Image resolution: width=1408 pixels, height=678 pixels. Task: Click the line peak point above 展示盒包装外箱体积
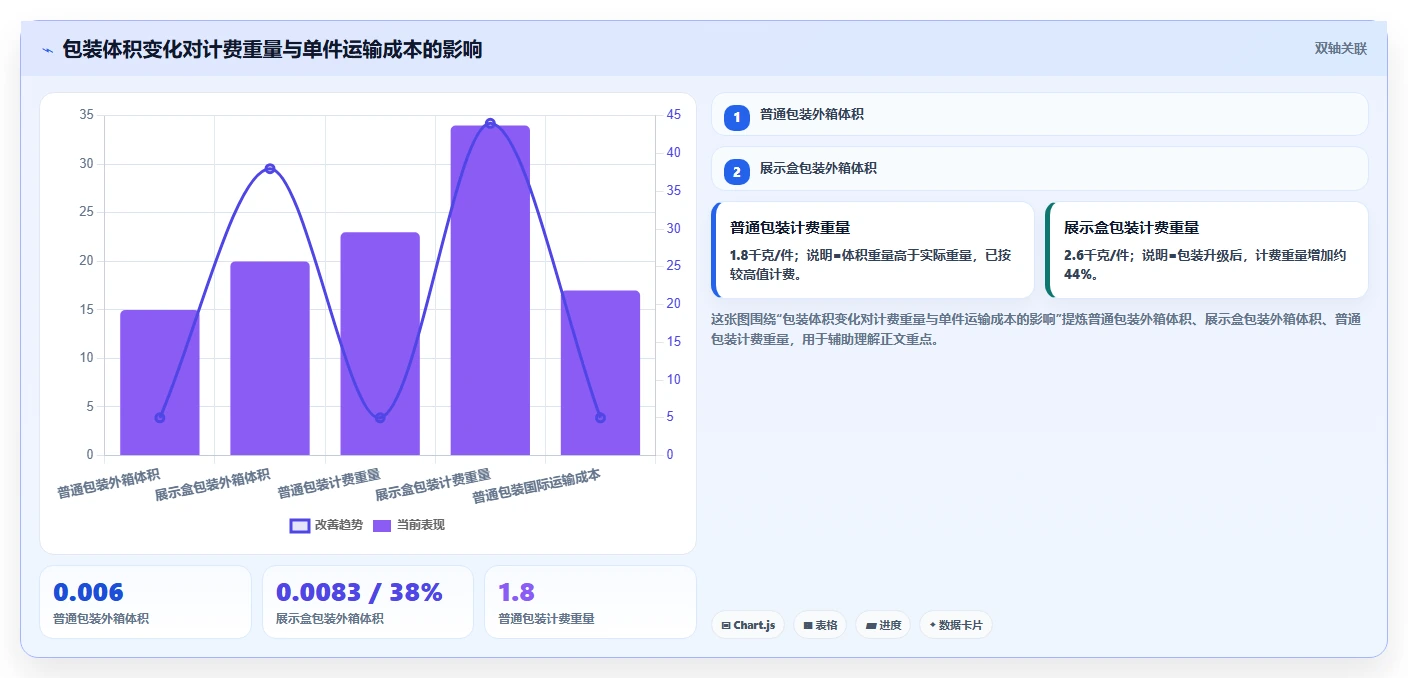tap(270, 168)
